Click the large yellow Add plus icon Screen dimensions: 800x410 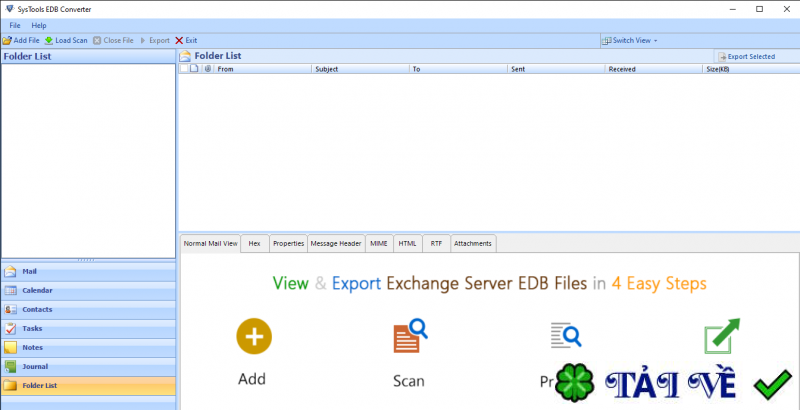(253, 335)
